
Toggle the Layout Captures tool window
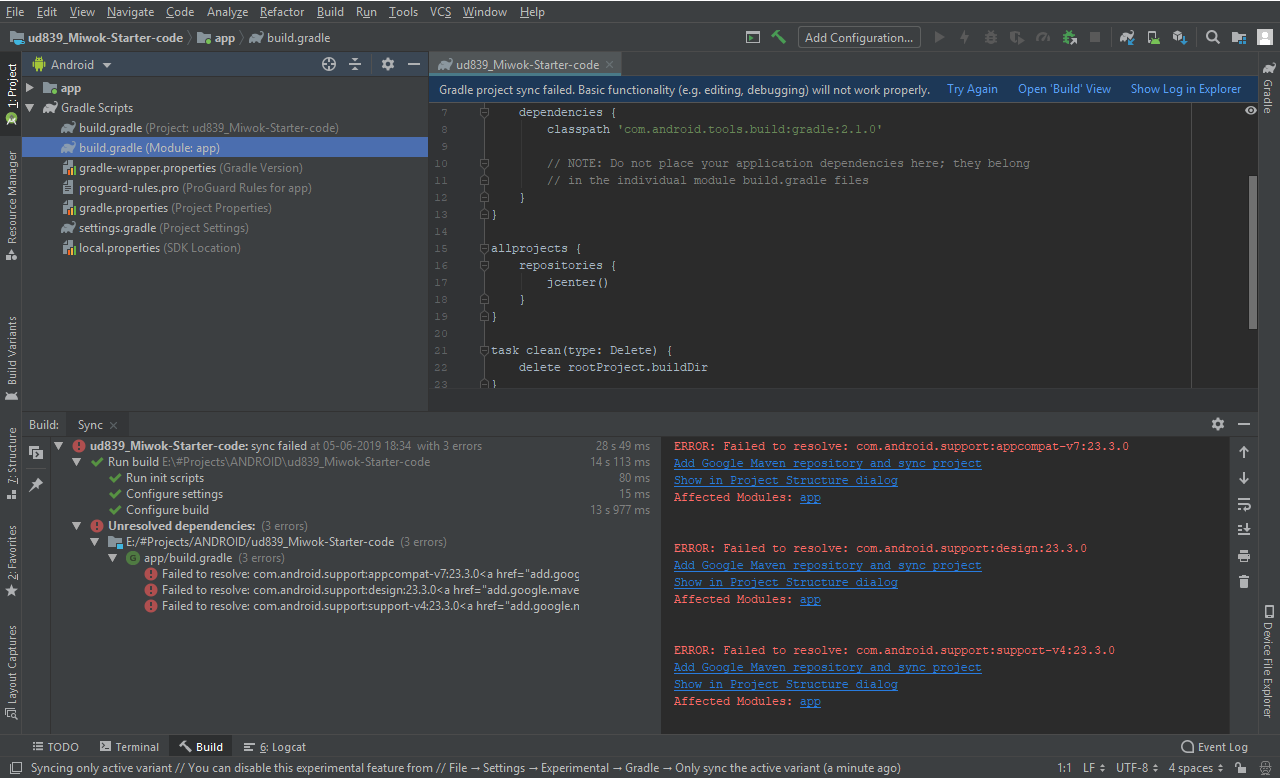pos(11,672)
